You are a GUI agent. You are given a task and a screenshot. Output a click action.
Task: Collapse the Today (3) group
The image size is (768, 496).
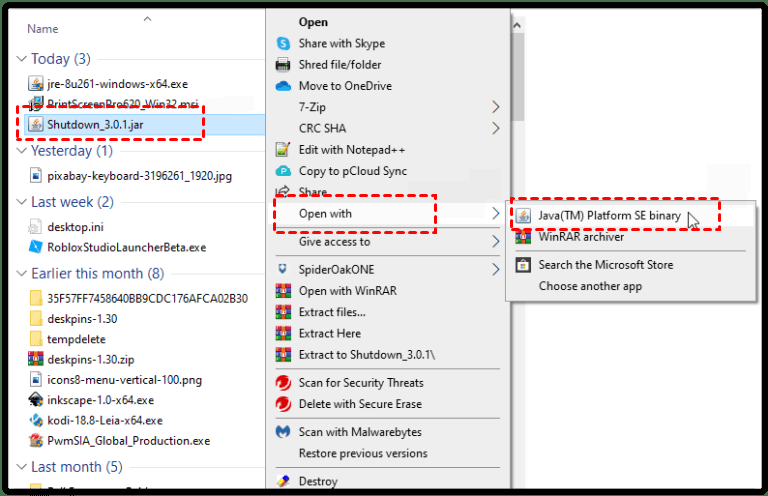(21, 59)
